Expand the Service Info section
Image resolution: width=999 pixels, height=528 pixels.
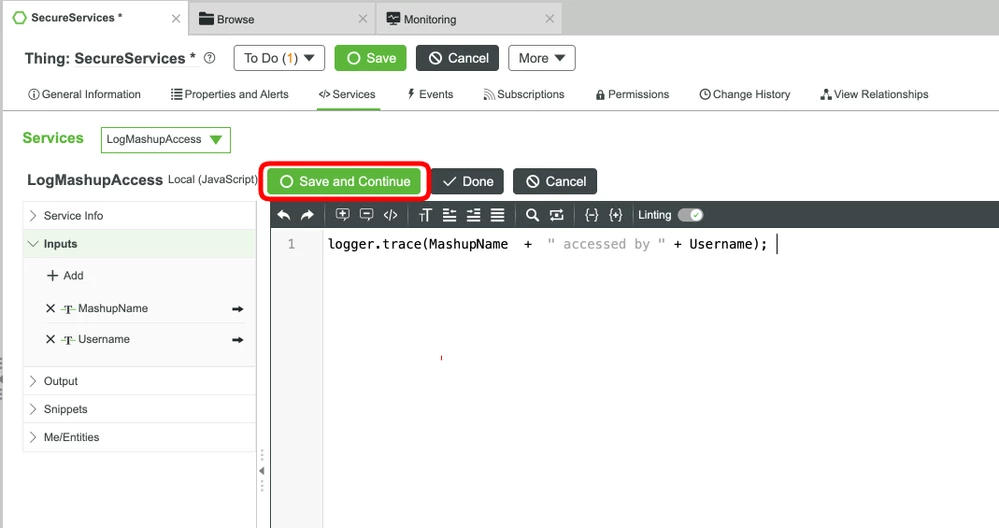click(139, 216)
